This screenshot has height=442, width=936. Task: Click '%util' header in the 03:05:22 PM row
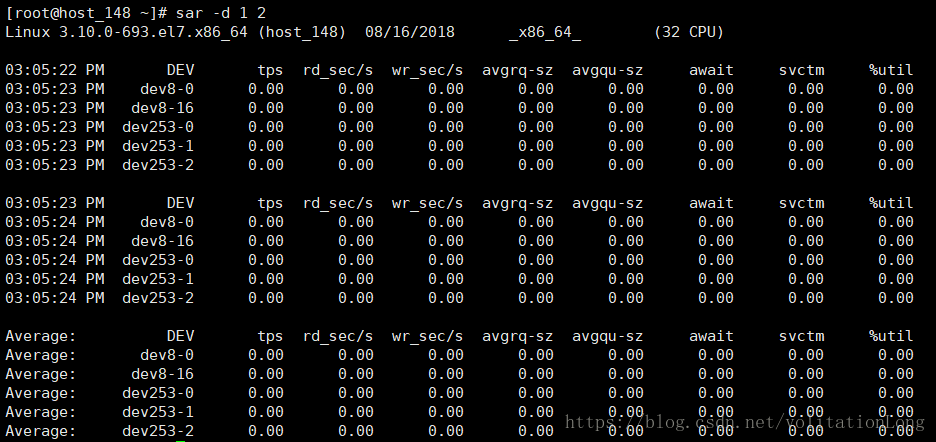click(x=891, y=70)
